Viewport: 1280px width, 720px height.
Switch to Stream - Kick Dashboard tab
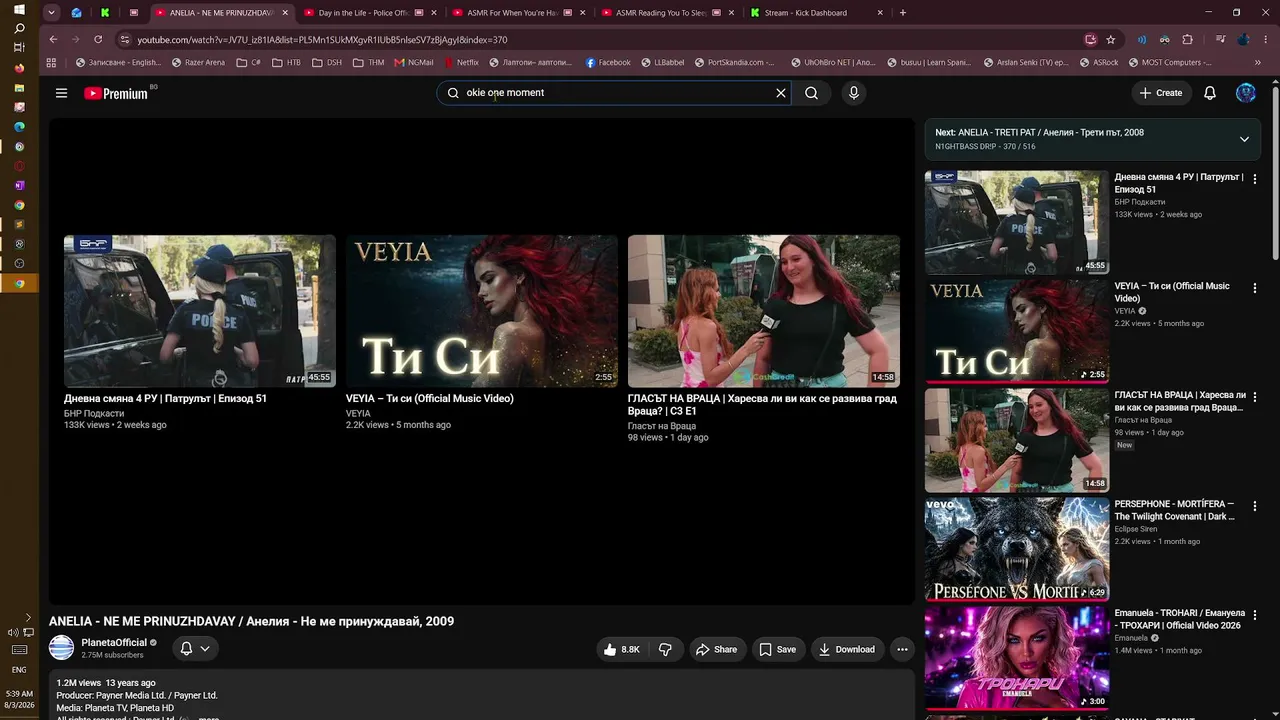click(x=815, y=13)
